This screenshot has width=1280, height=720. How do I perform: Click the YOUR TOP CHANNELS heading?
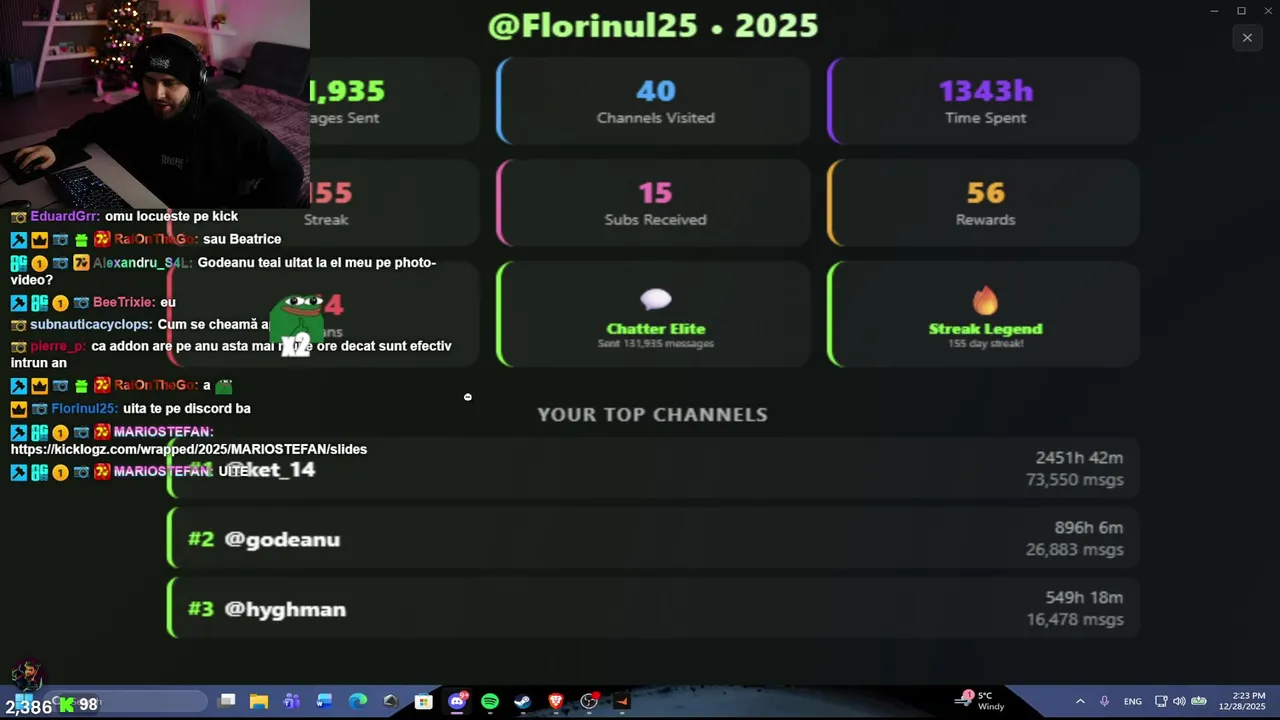point(652,414)
